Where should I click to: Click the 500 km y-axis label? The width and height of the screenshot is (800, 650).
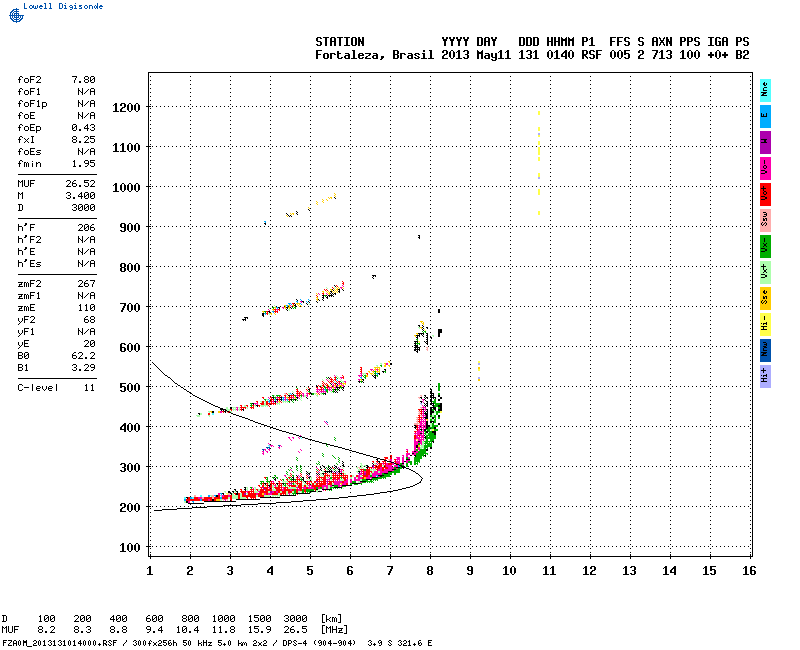[x=130, y=388]
